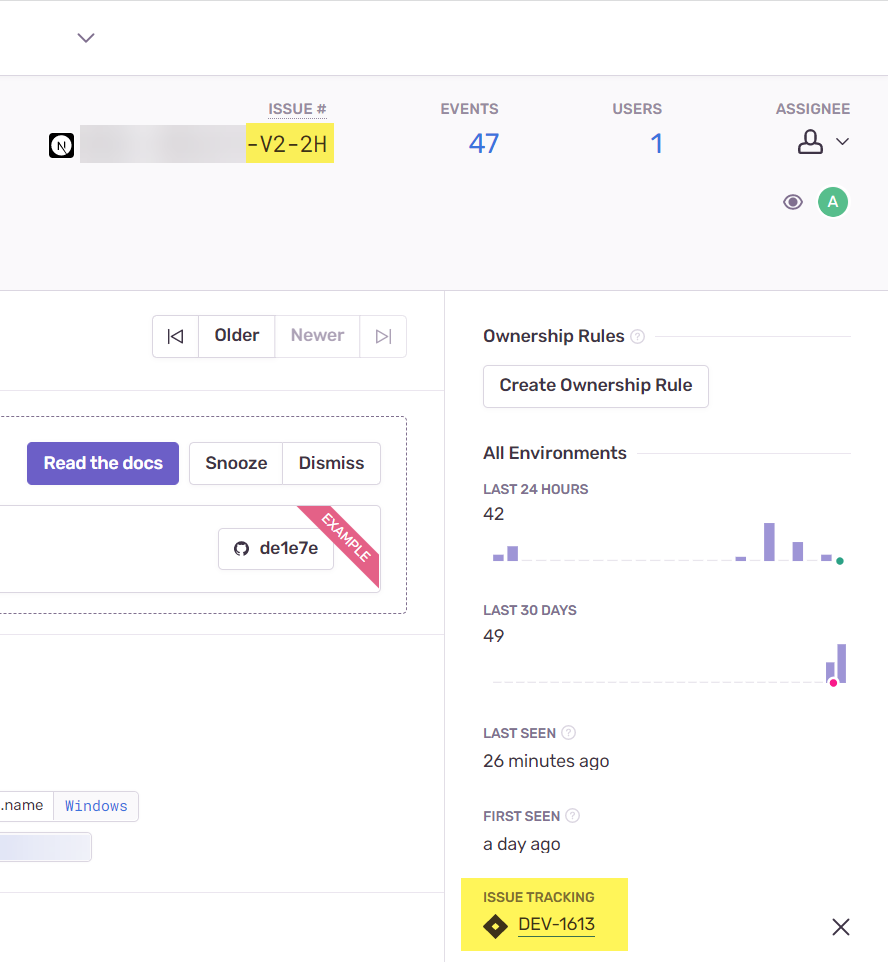Select the 26 minutes ago text

(x=546, y=761)
